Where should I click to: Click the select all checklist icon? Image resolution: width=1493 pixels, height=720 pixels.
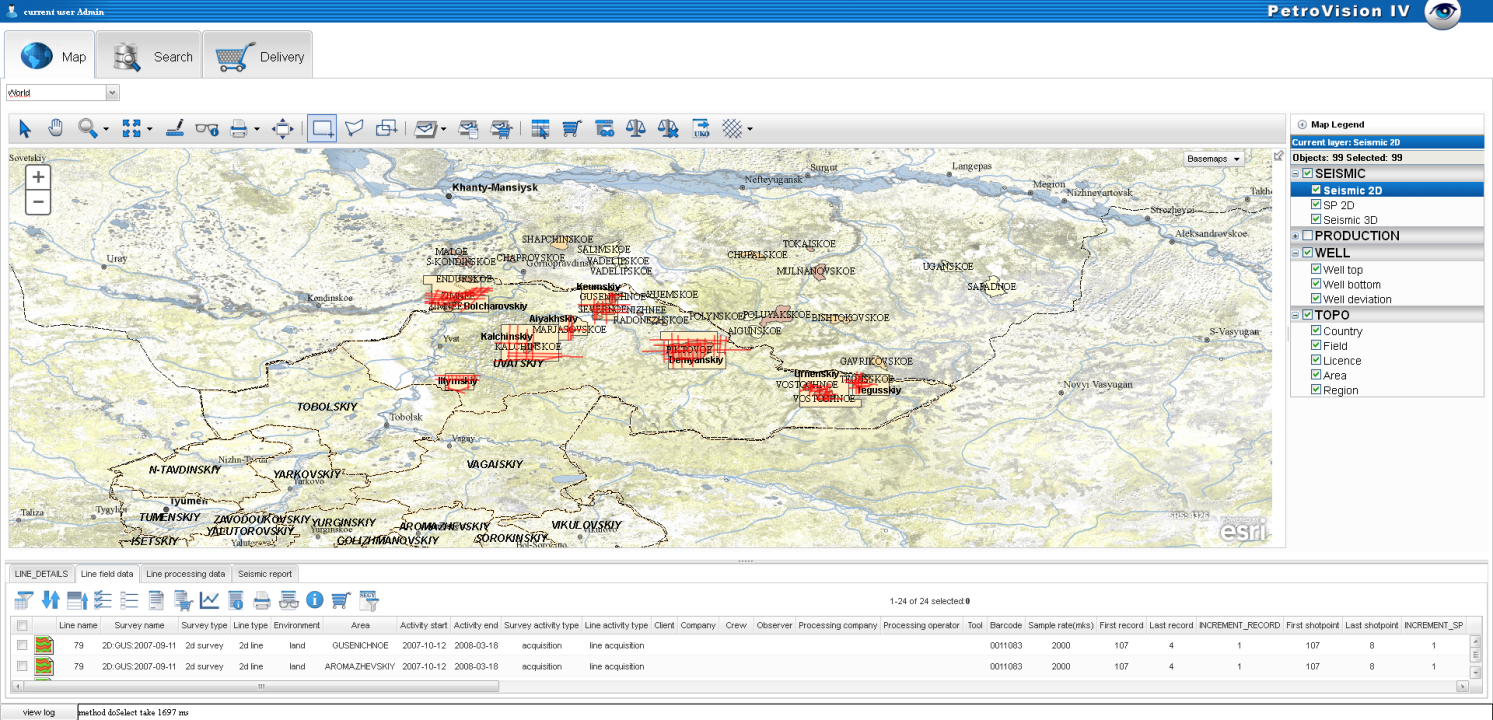click(103, 600)
